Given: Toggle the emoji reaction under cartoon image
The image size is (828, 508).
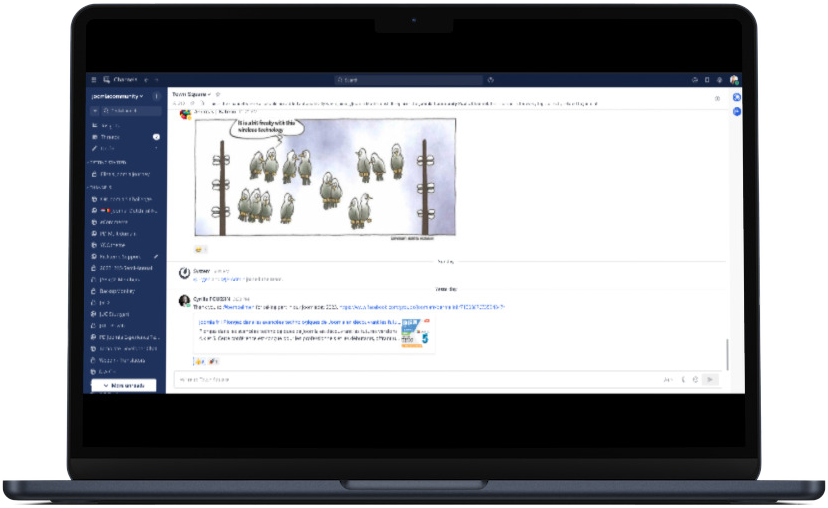Looking at the screenshot, I should pyautogui.click(x=199, y=249).
